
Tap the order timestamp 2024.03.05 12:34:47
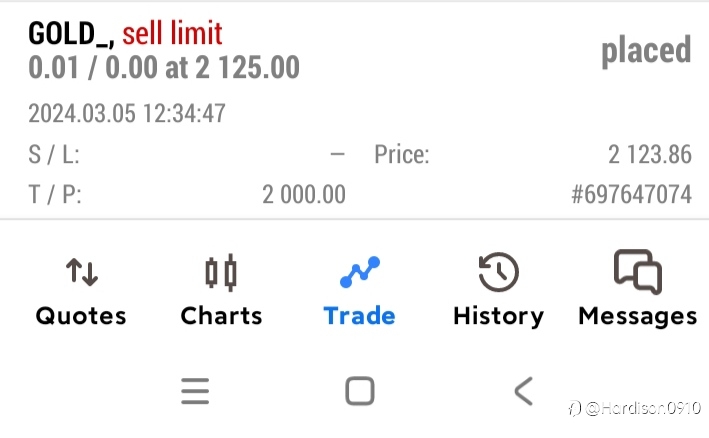tap(127, 113)
